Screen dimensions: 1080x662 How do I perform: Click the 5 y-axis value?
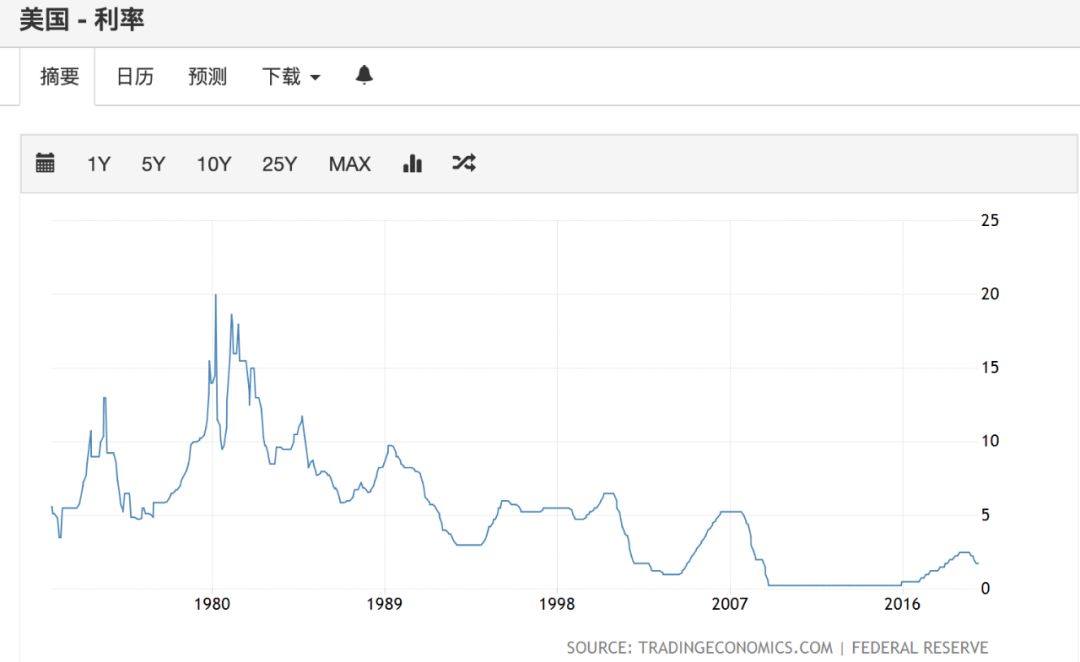pyautogui.click(x=985, y=515)
